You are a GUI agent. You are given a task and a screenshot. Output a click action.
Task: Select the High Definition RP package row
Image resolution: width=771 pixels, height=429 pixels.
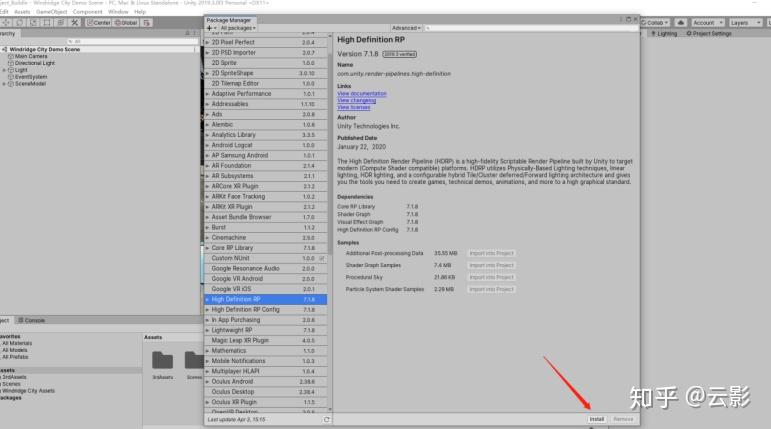click(x=266, y=299)
